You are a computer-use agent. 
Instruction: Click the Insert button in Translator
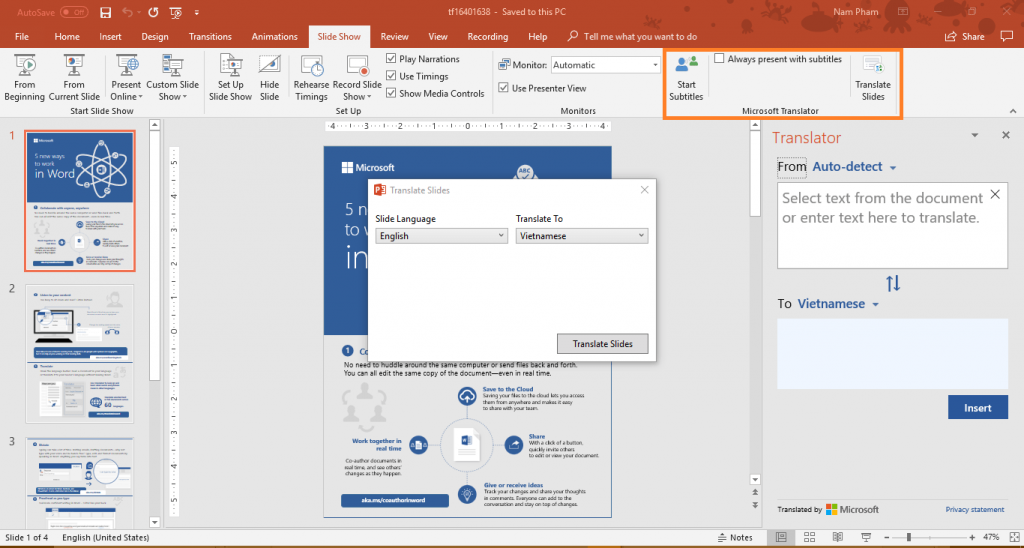pyautogui.click(x=978, y=408)
